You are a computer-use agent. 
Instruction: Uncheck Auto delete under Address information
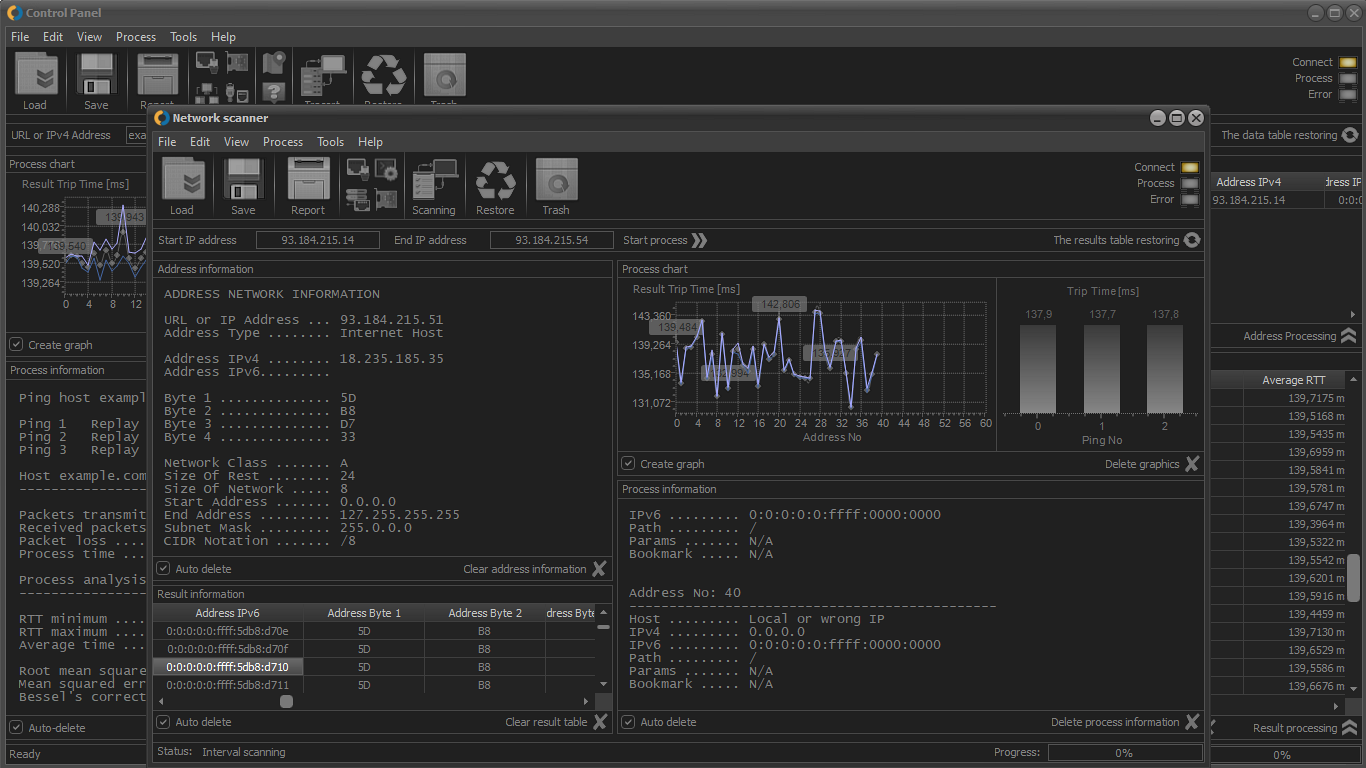point(164,569)
